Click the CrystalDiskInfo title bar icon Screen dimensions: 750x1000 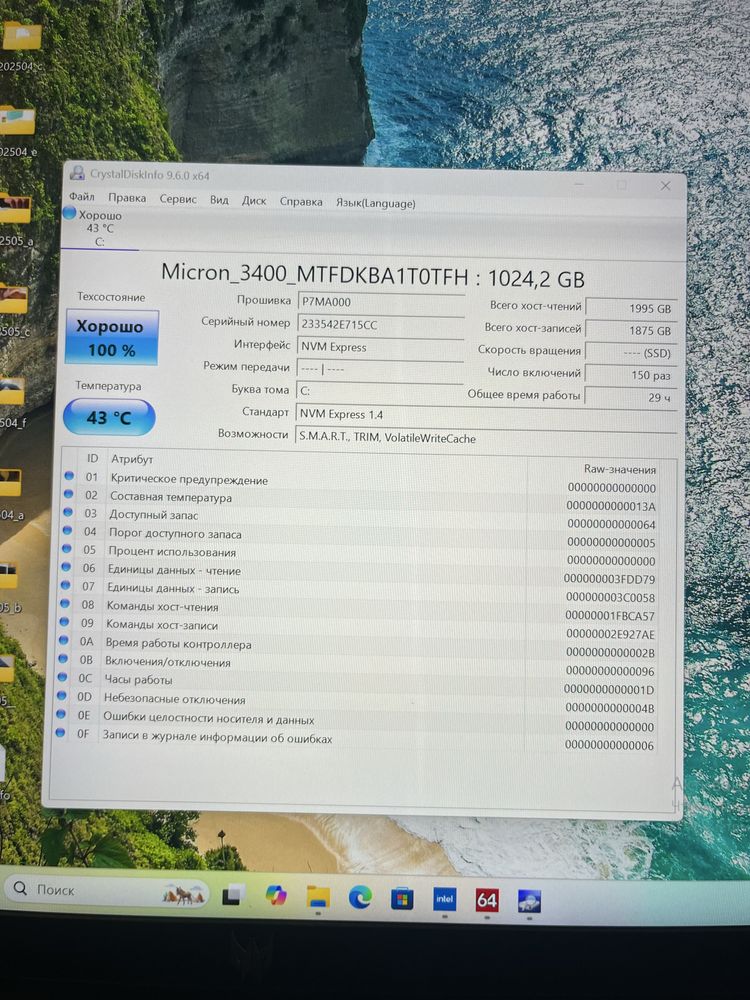pyautogui.click(x=78, y=173)
